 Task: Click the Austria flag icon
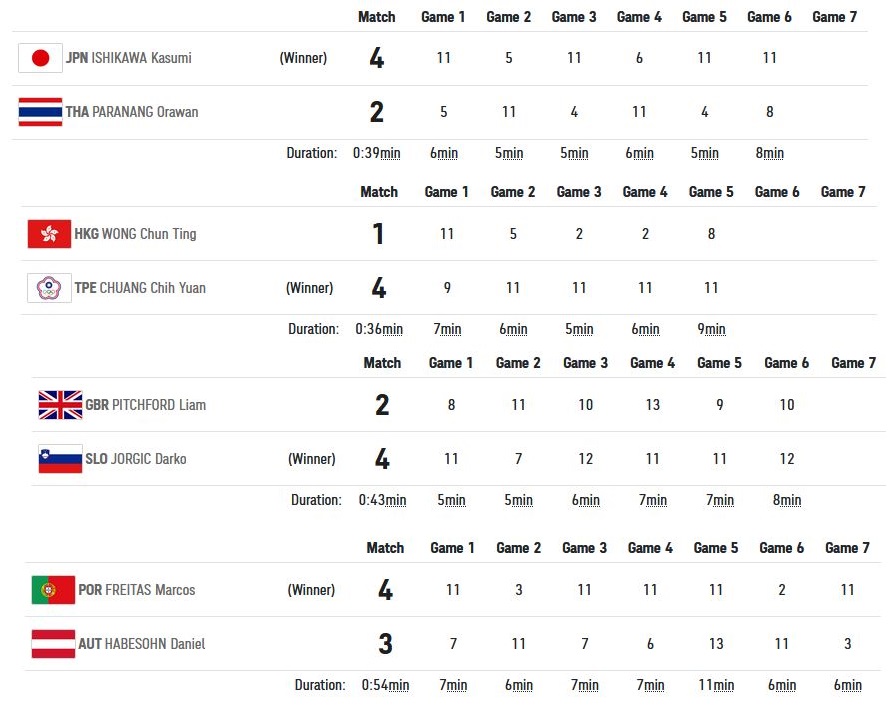point(53,644)
